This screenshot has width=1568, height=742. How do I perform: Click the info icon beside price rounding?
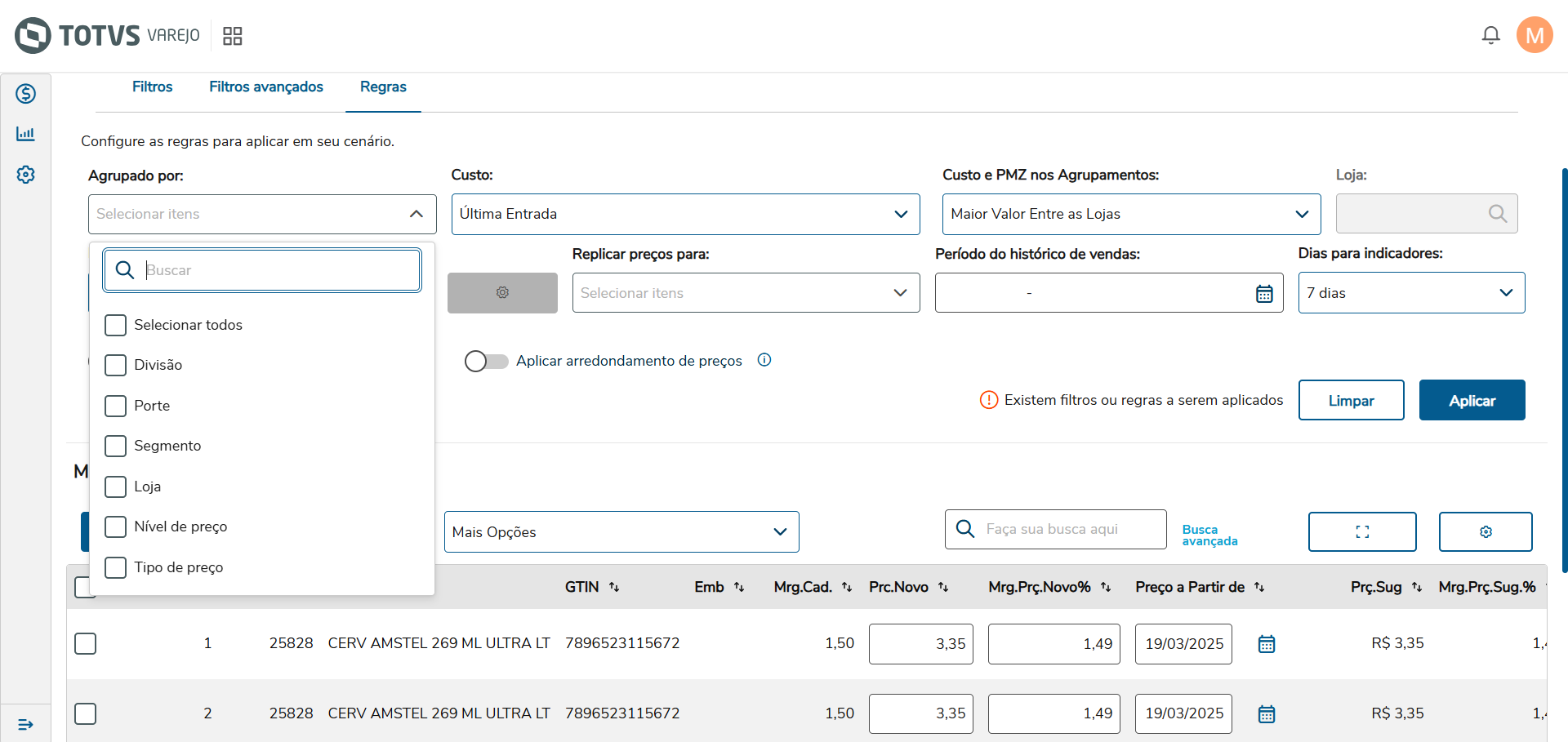(x=764, y=360)
